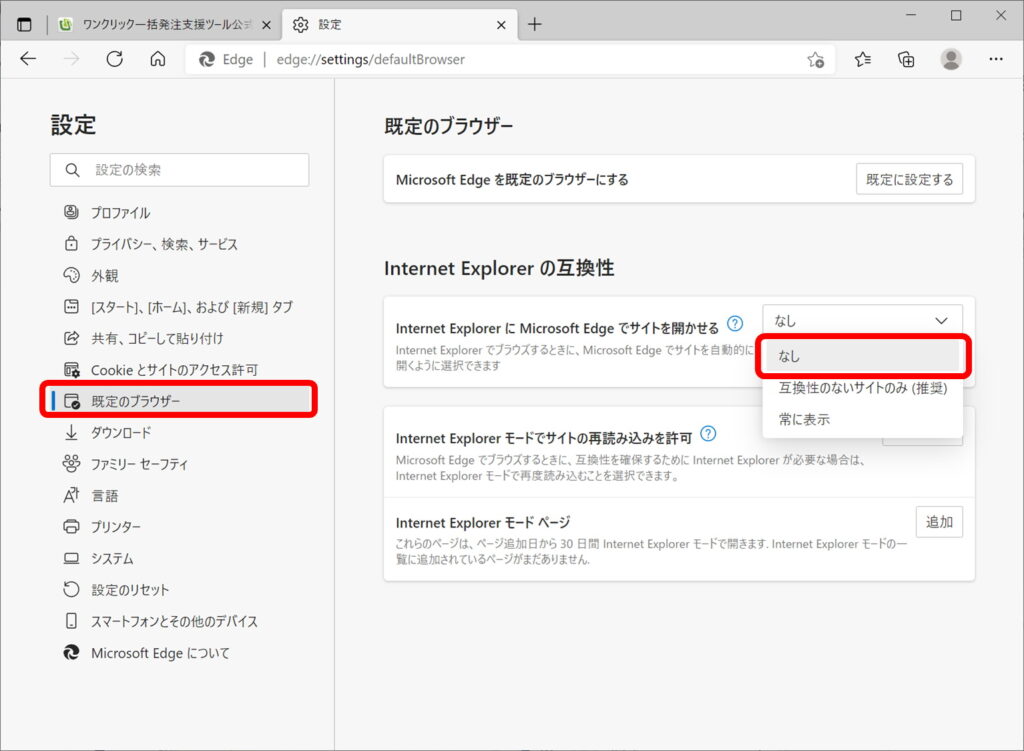This screenshot has height=751, width=1024.
Task: Add this page to favorites star icon
Action: coord(816,60)
